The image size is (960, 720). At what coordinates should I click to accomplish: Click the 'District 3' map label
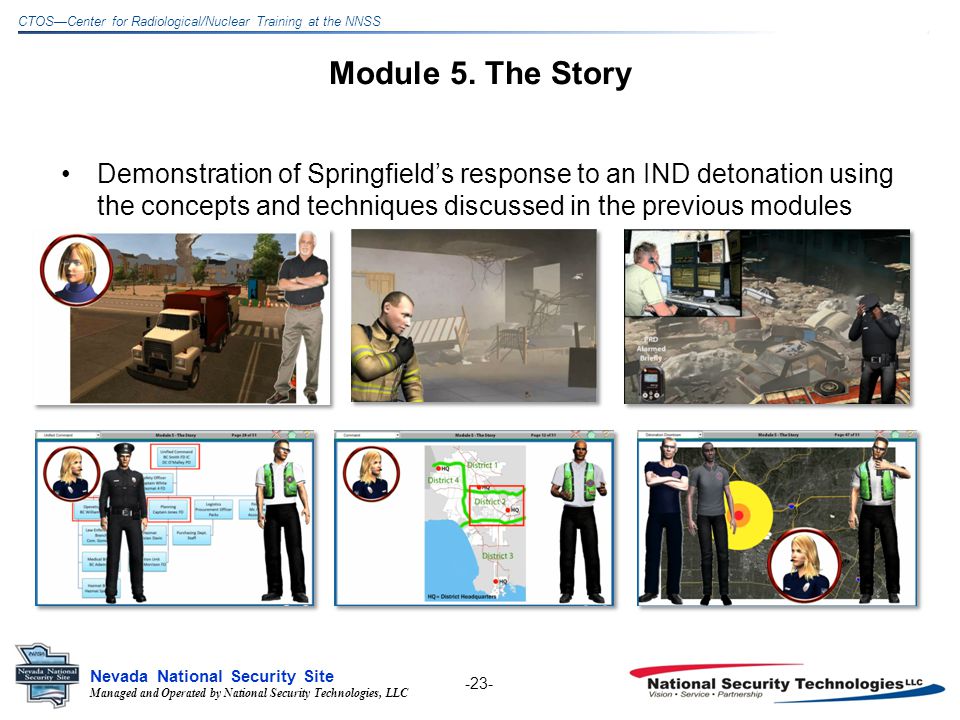pyautogui.click(x=498, y=556)
